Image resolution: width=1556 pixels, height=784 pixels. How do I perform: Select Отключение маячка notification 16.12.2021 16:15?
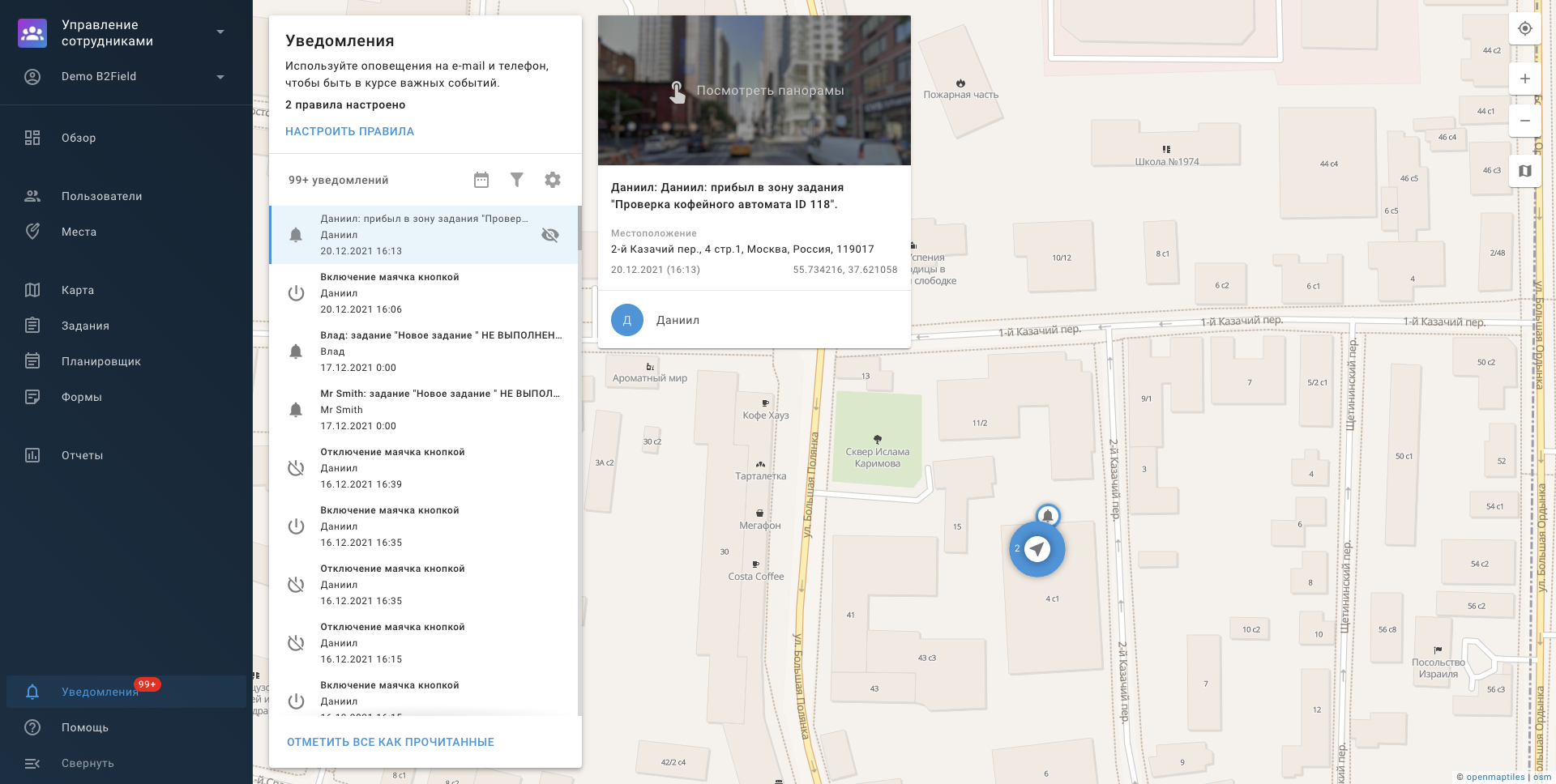pos(424,643)
